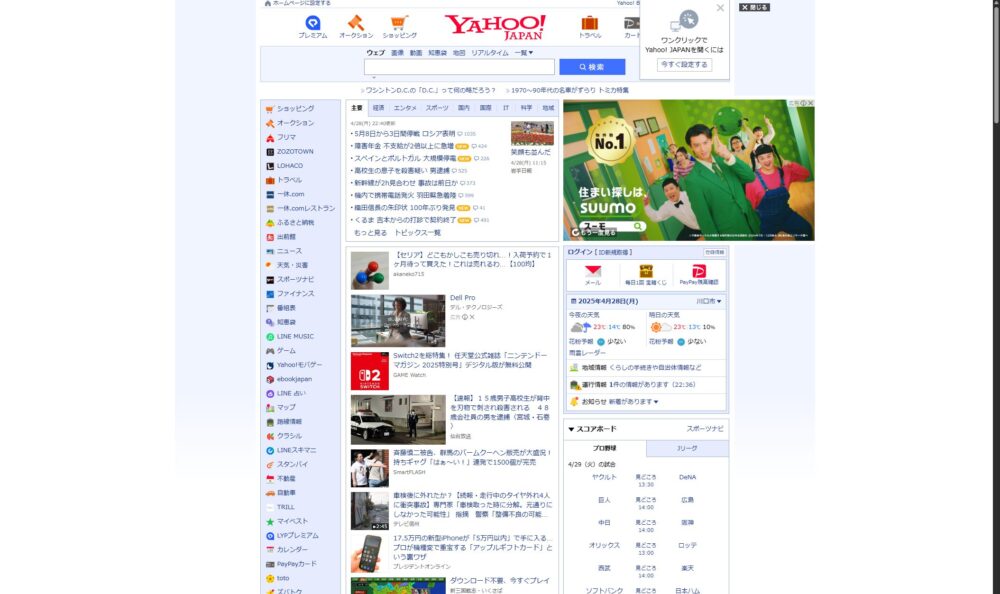The height and width of the screenshot is (594, 1000).
Task: Open ゲーム in the sidebar
Action: click(x=286, y=350)
